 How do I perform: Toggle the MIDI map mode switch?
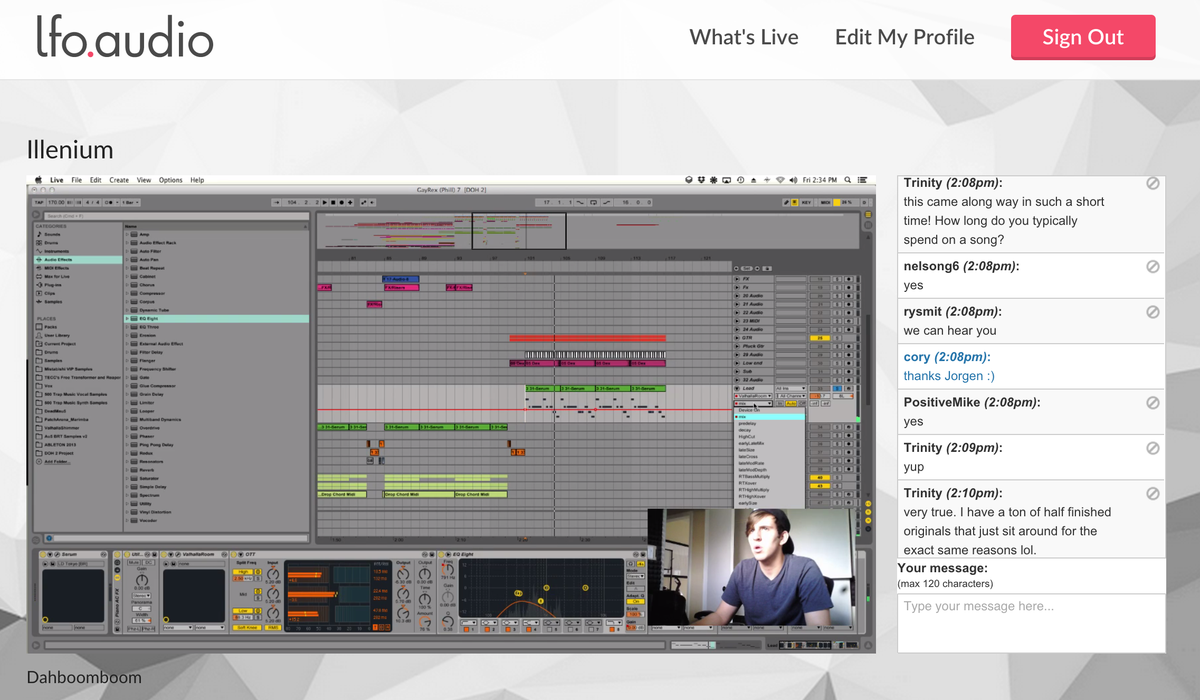825,202
